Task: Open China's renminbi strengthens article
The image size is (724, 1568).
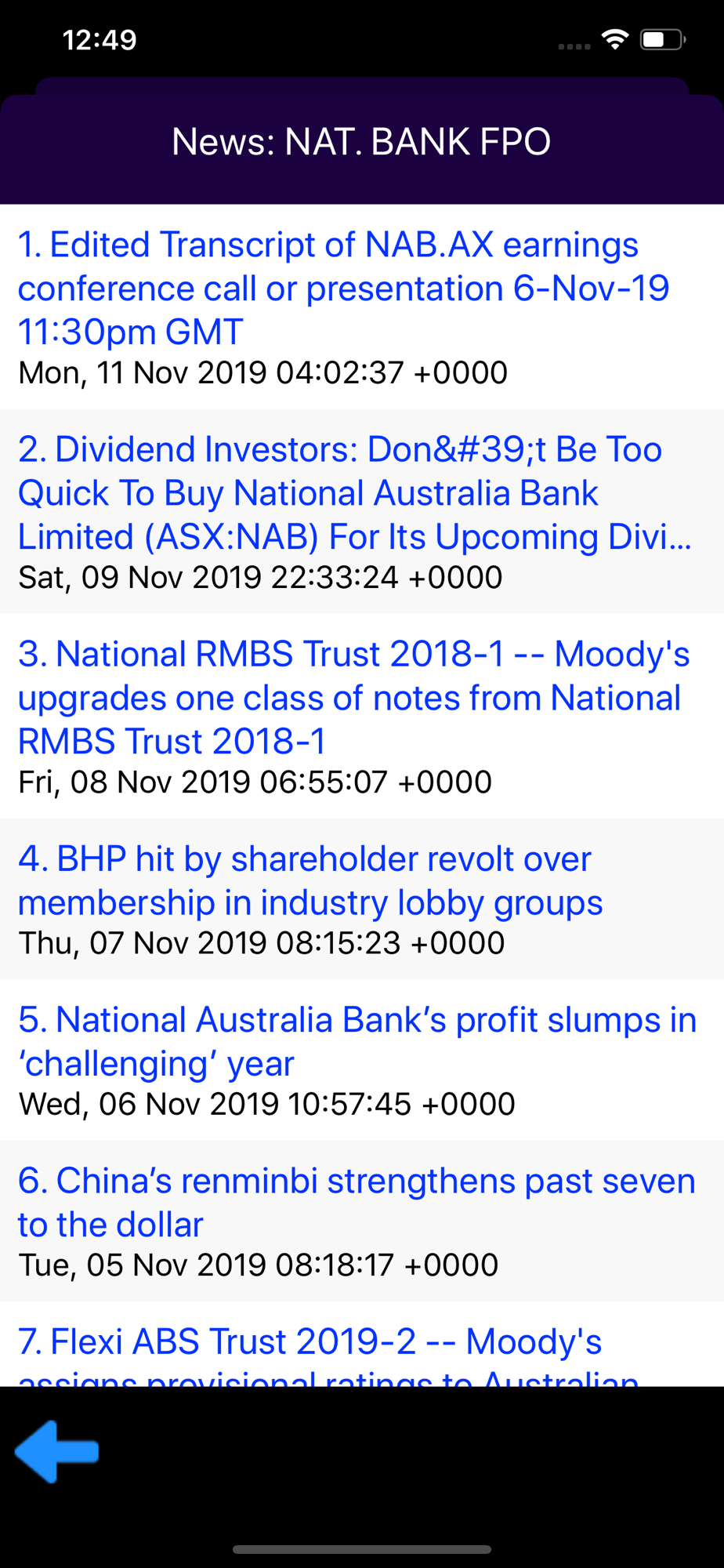Action: pyautogui.click(x=362, y=1221)
